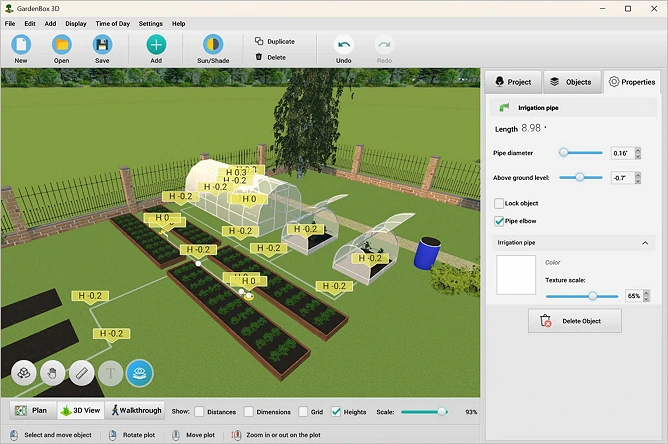668x444 pixels.
Task: Click the Pipe diameter stepper arrows
Action: 638,153
